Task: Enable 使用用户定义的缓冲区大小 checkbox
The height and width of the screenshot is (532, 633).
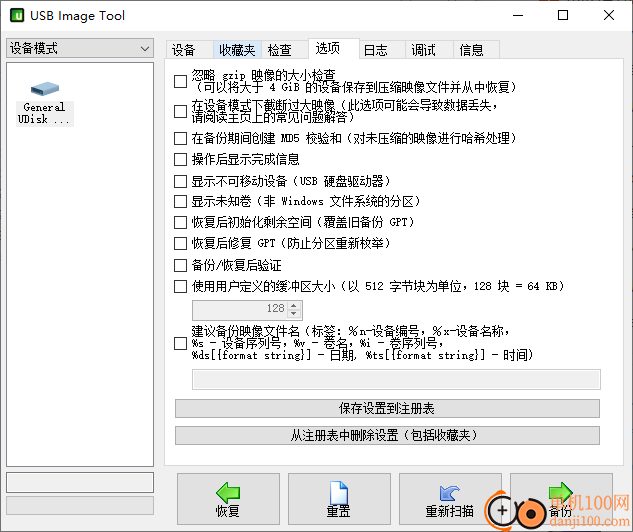Action: click(180, 287)
